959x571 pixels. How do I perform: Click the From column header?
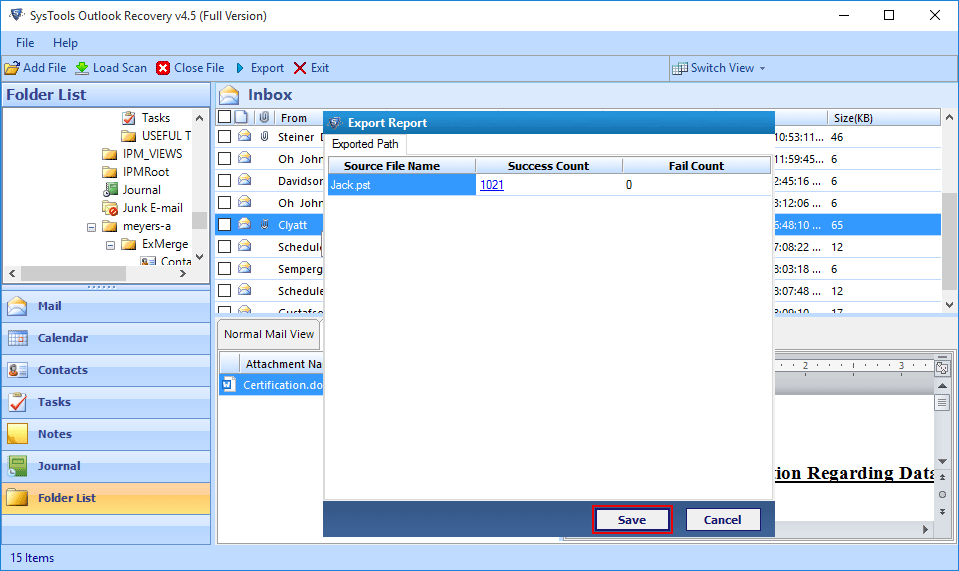point(294,118)
